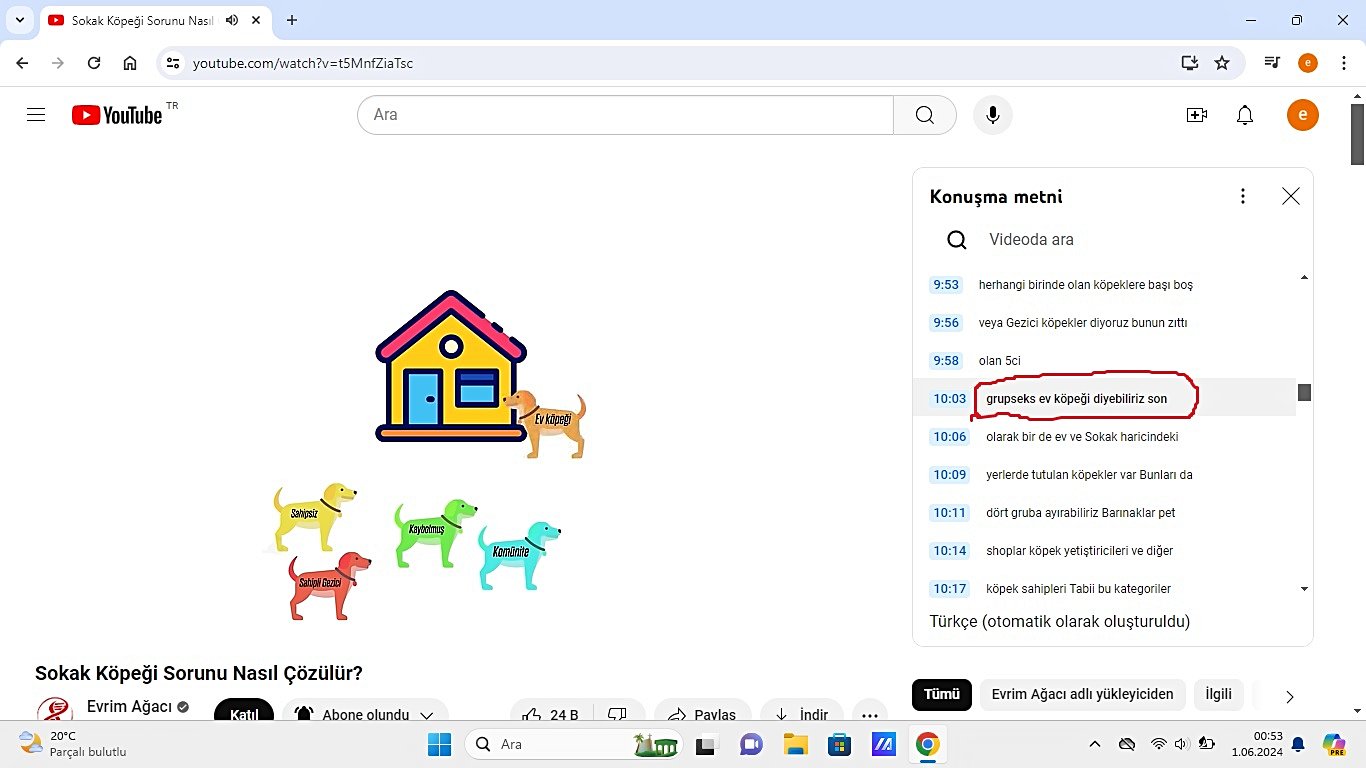
Task: Select the Tümü filter chip
Action: [x=941, y=694]
